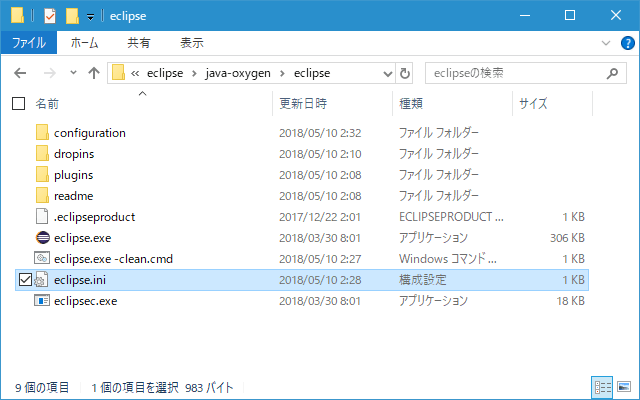Go up one folder level
Viewport: 640px width, 400px height.
[94, 73]
